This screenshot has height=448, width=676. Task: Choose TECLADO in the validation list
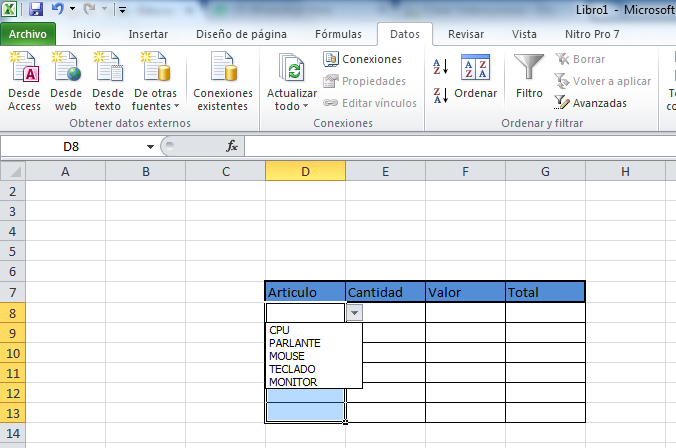[291, 369]
